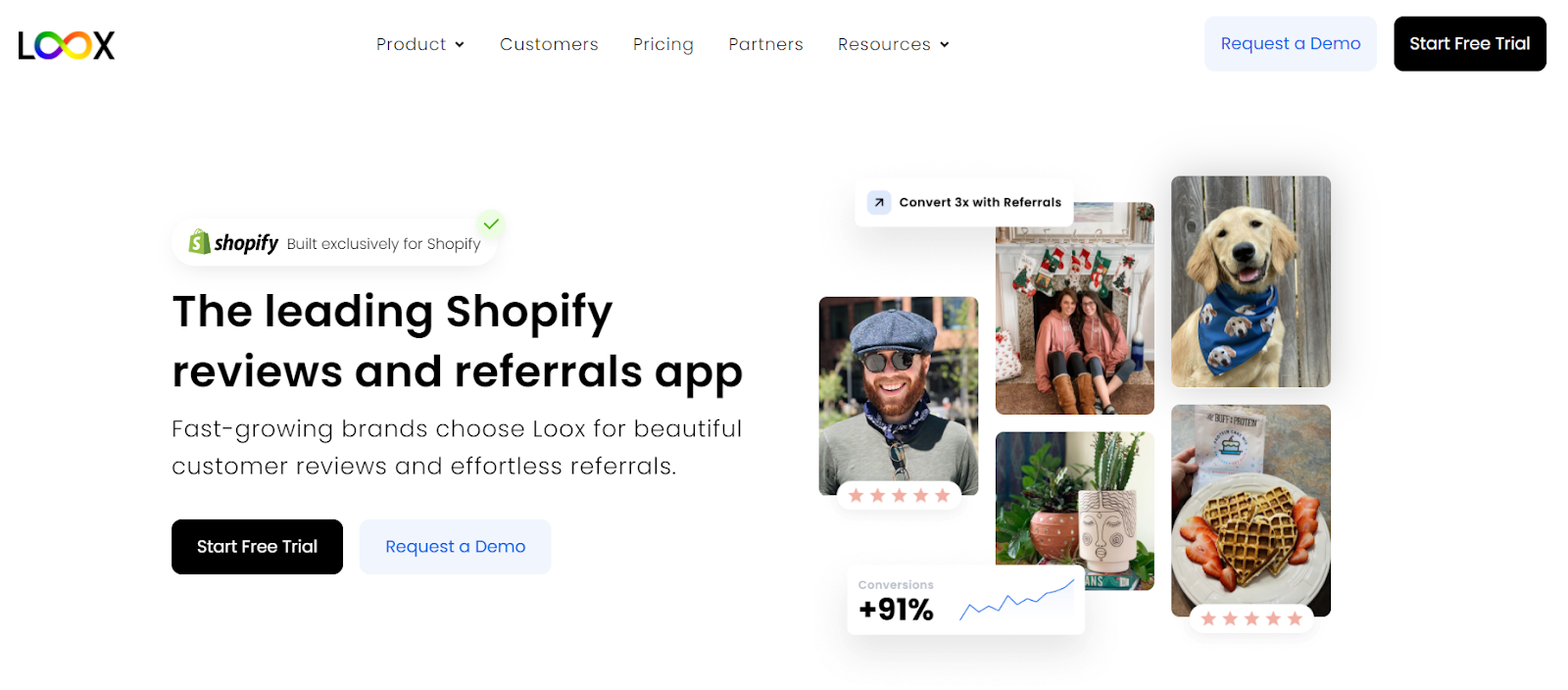Click the hero Request a Demo button

point(455,547)
